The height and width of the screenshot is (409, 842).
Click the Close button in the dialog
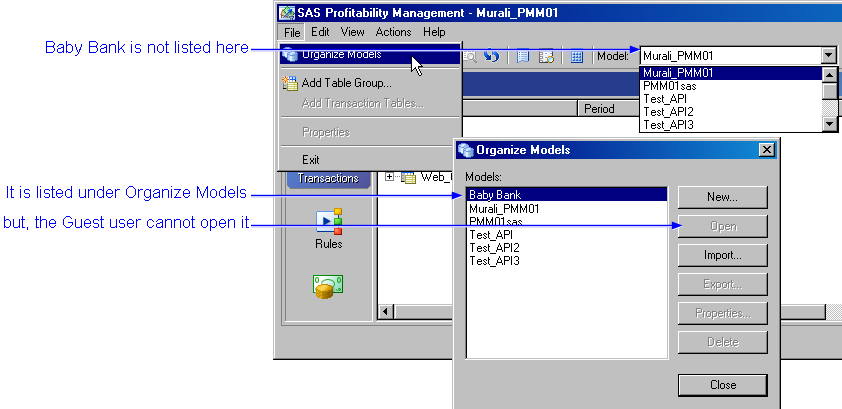tap(722, 385)
